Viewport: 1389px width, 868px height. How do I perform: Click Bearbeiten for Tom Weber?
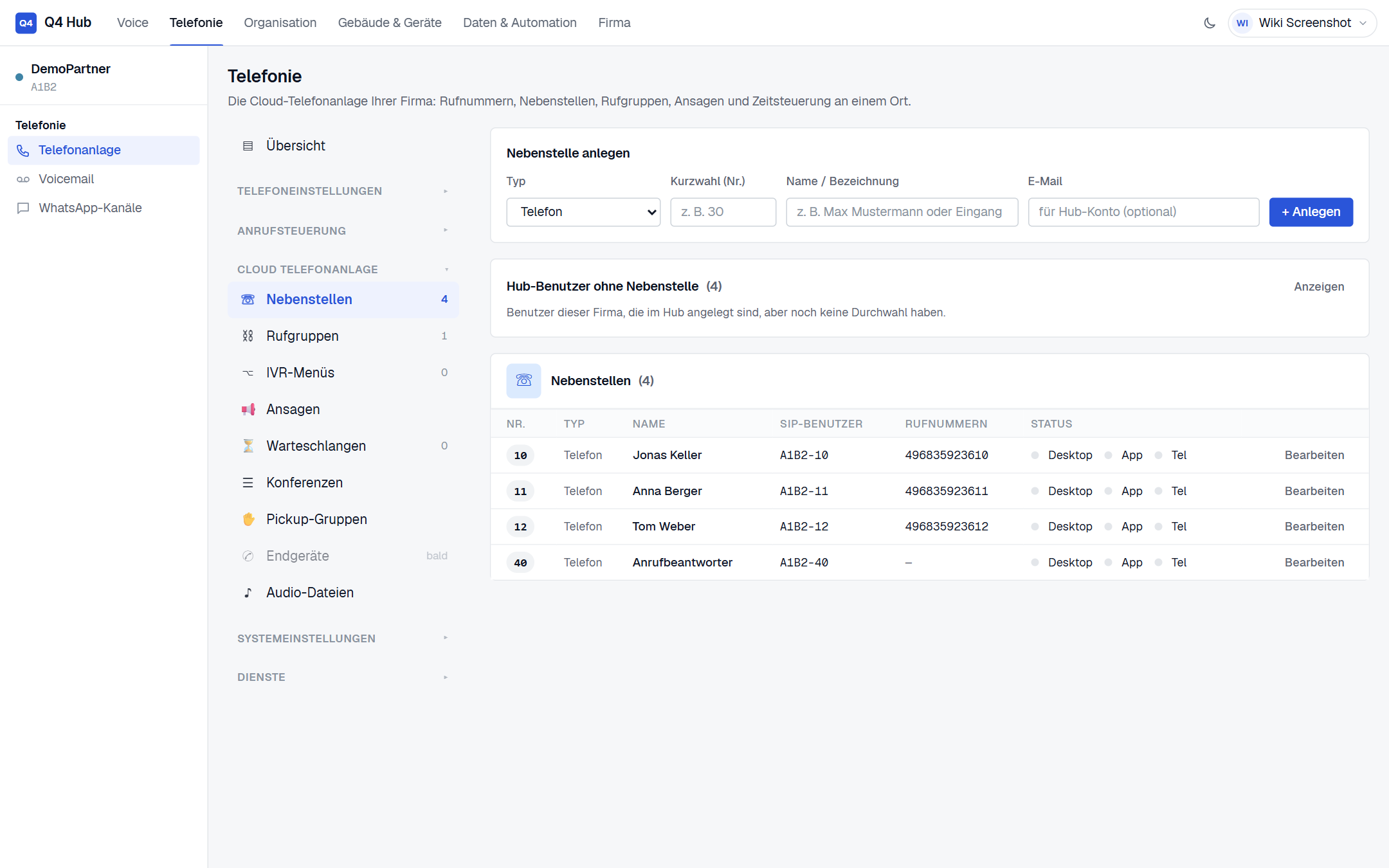[x=1314, y=527]
